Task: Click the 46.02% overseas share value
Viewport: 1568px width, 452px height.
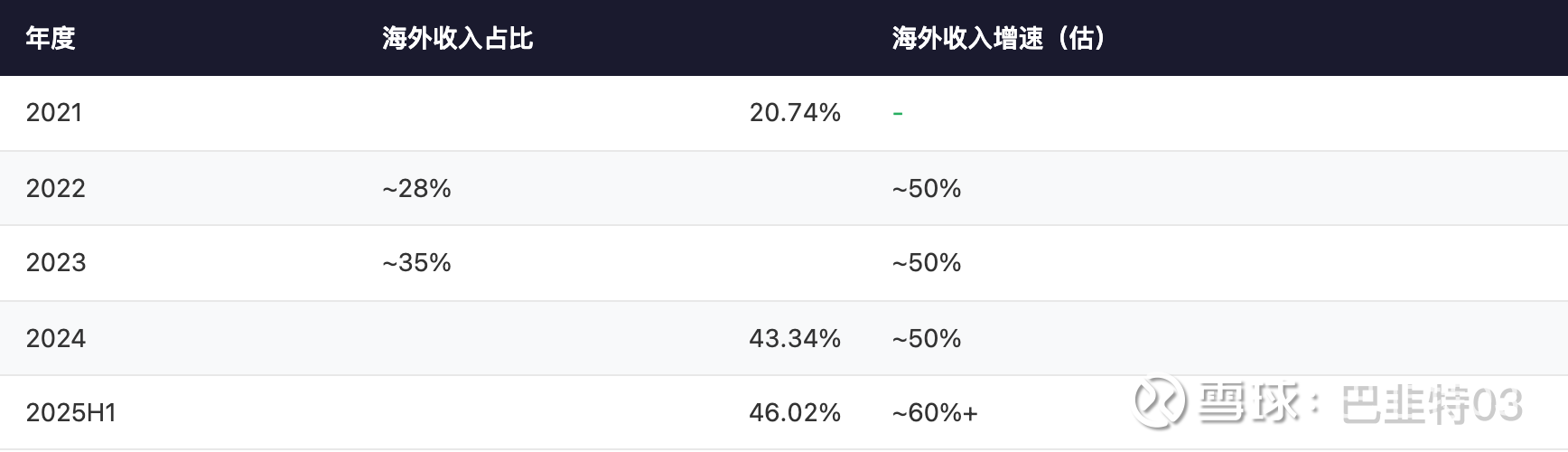Action: [x=795, y=413]
